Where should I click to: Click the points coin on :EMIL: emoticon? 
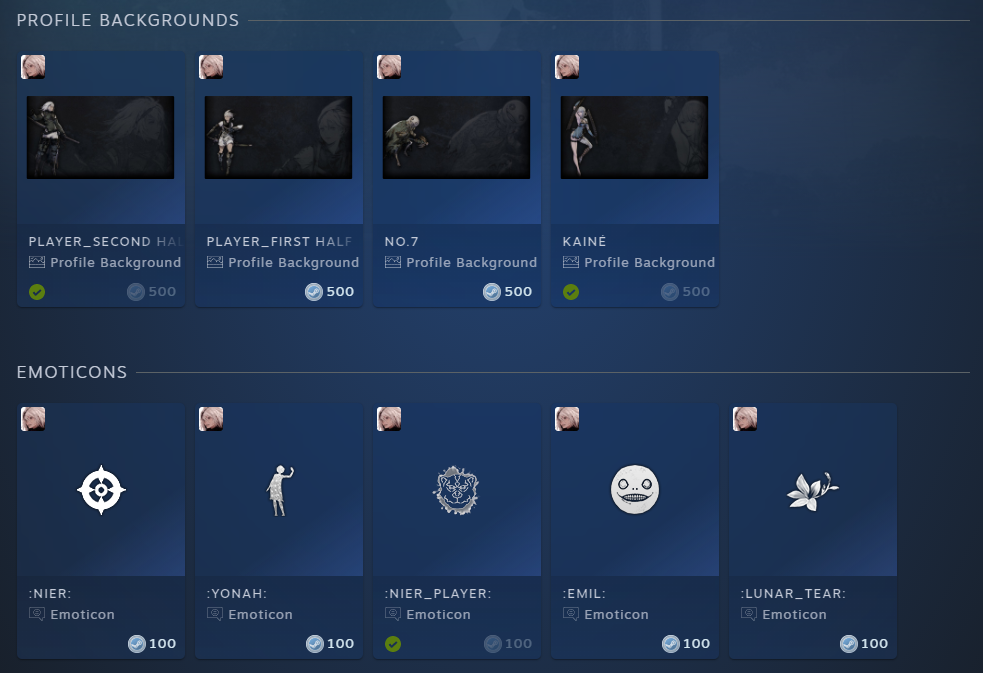point(671,644)
